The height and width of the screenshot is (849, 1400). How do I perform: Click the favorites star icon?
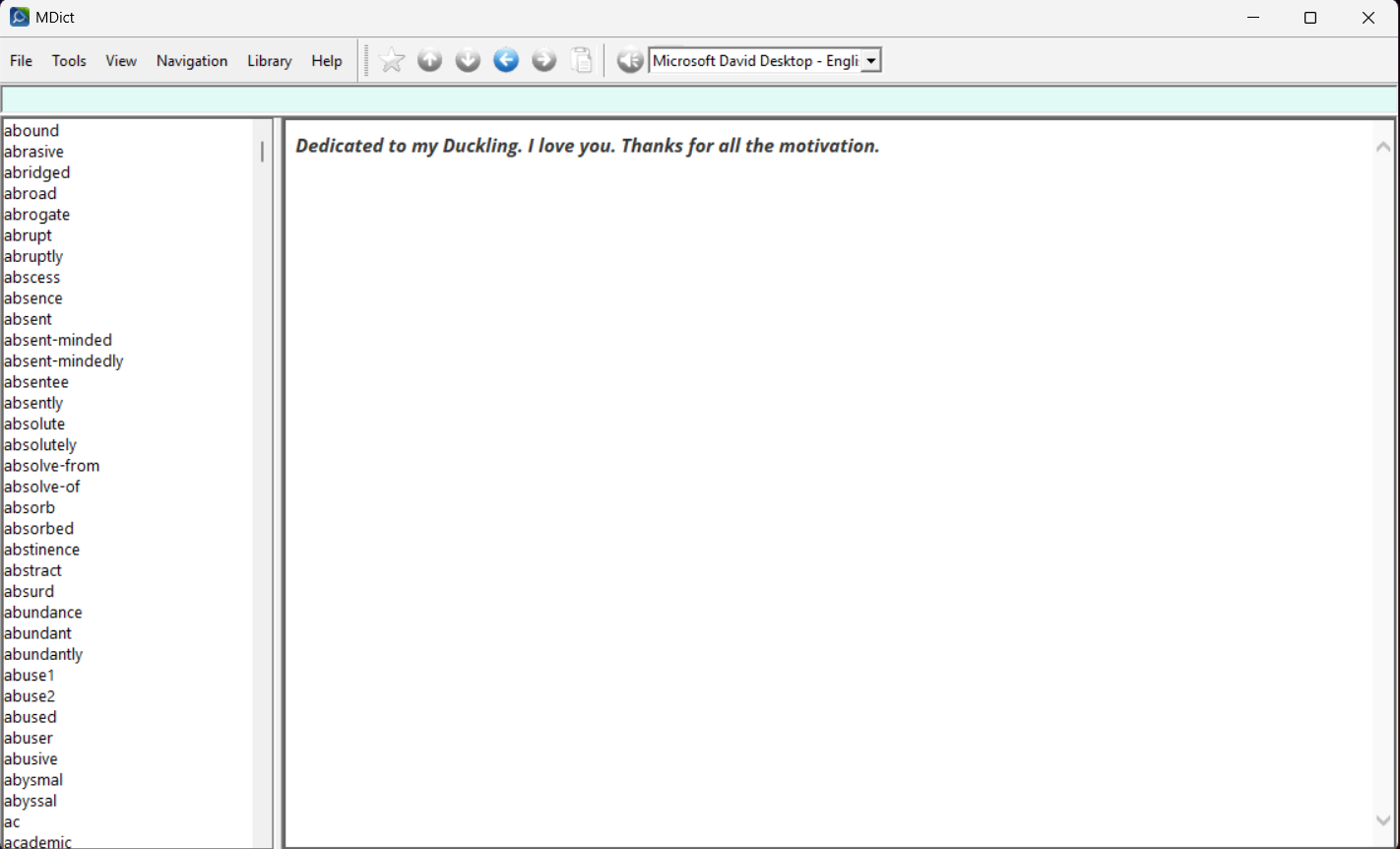[392, 60]
